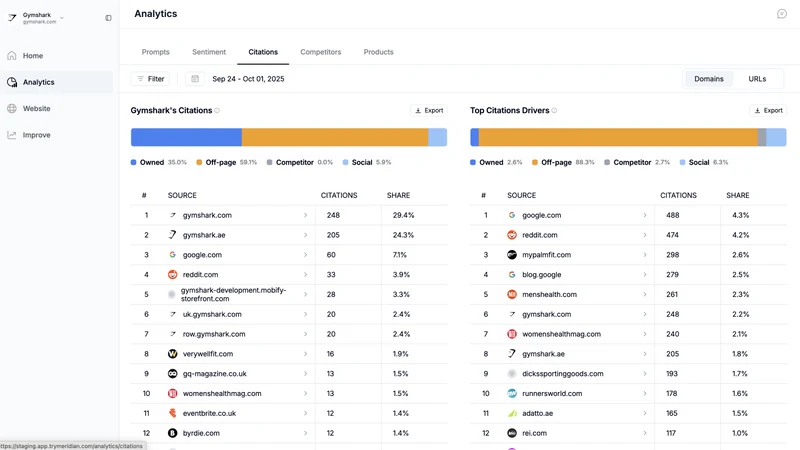Show the info icon beside Gymshark's Citations
The height and width of the screenshot is (450, 800).
coord(217,111)
